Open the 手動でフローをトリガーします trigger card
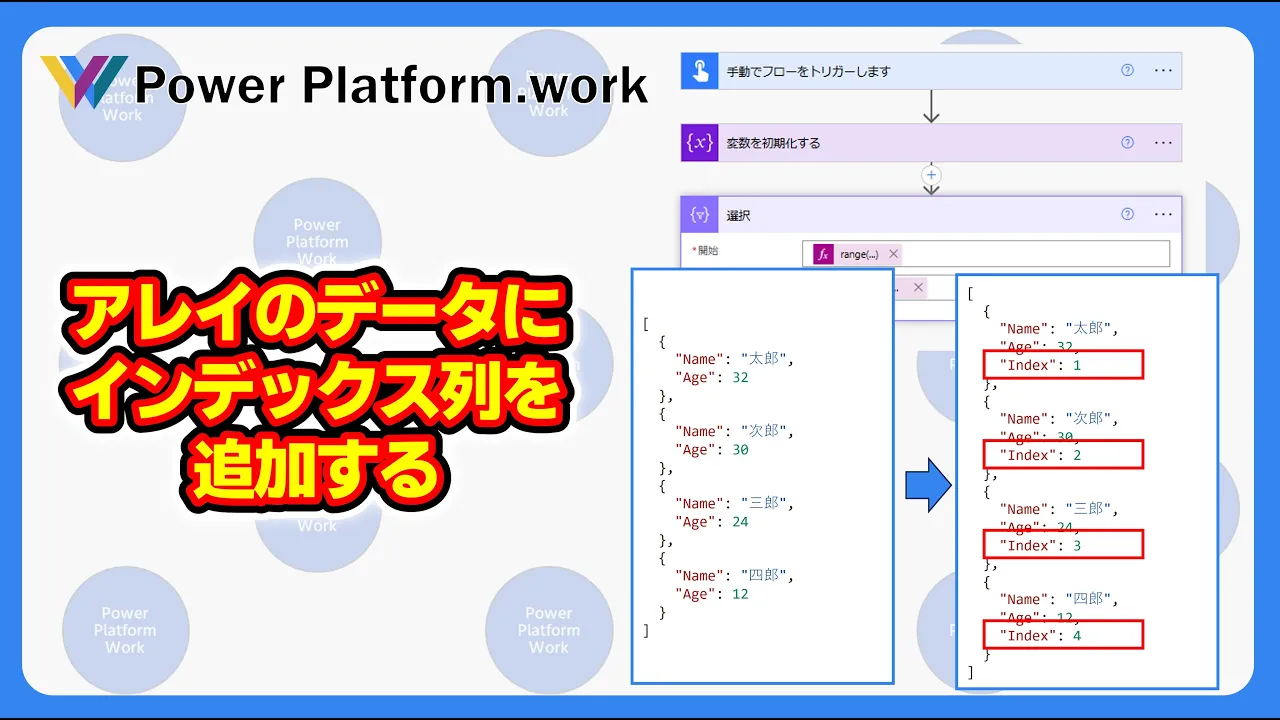 931,71
